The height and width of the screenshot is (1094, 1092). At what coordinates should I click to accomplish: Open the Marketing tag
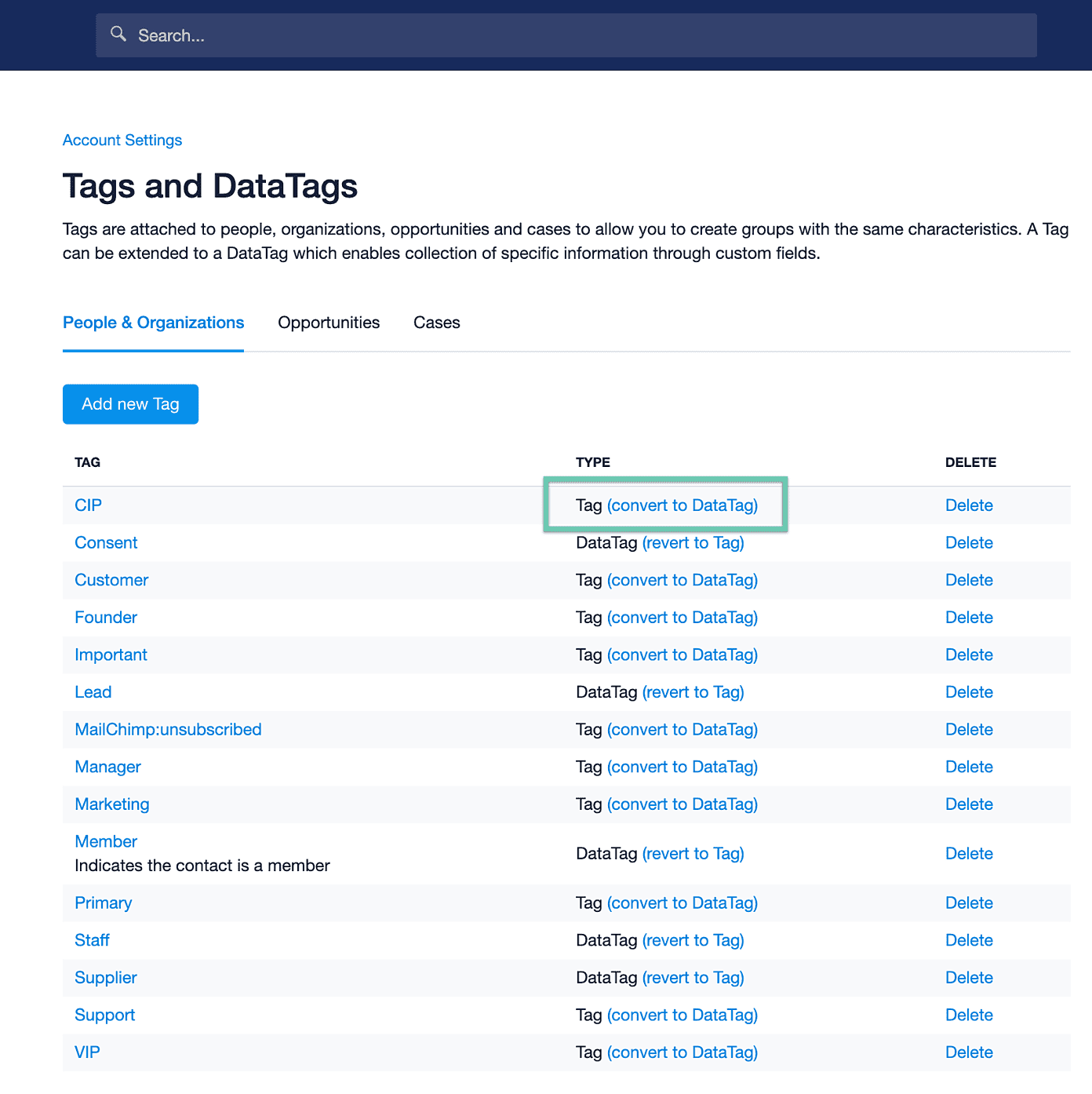tap(112, 804)
